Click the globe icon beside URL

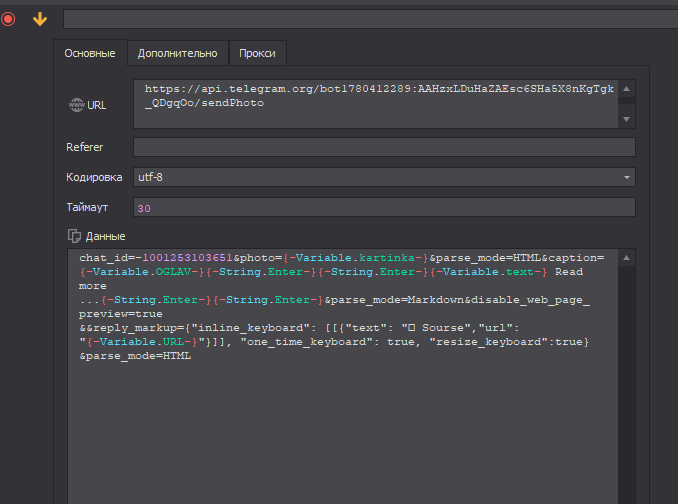pos(76,104)
